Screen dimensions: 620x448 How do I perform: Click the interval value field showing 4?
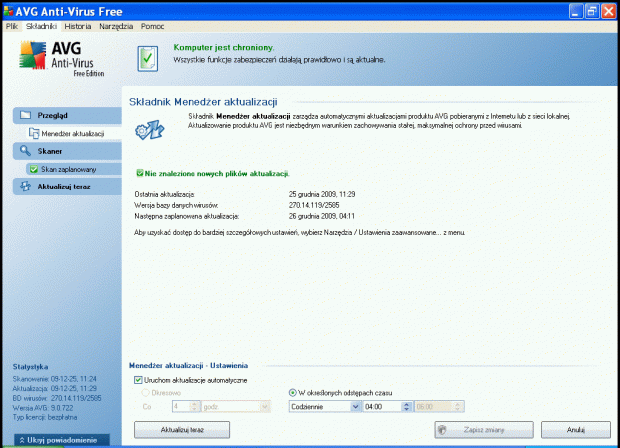tap(181, 406)
